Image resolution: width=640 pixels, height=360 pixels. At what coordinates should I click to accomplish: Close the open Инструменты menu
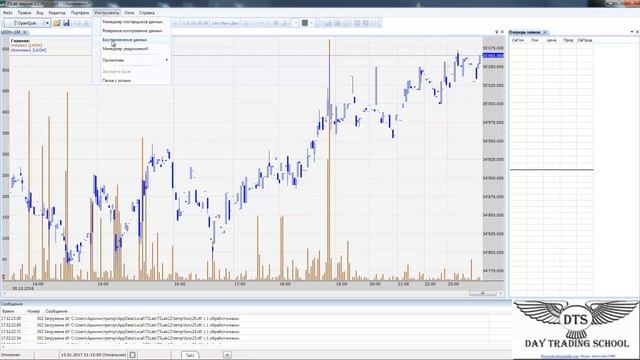point(107,13)
